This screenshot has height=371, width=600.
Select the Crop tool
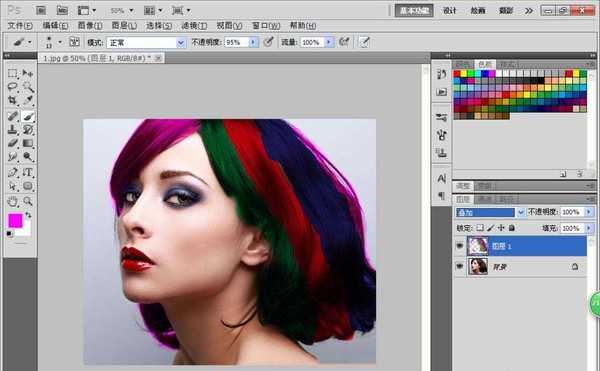coord(13,100)
